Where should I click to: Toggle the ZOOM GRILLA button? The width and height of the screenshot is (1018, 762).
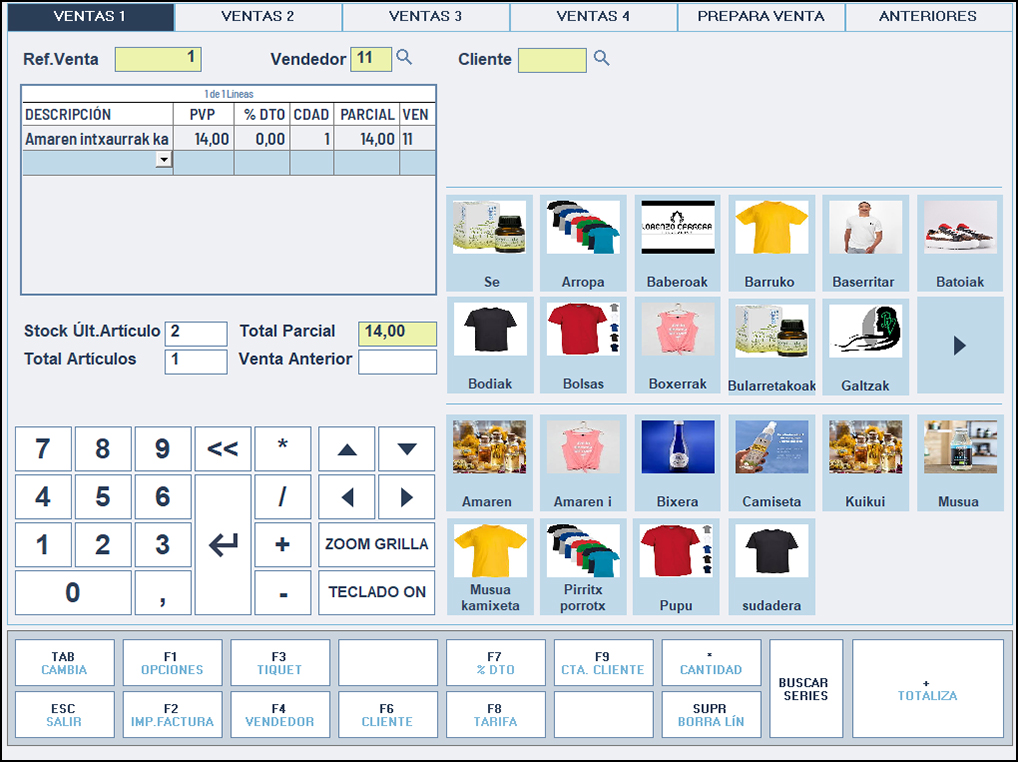376,544
